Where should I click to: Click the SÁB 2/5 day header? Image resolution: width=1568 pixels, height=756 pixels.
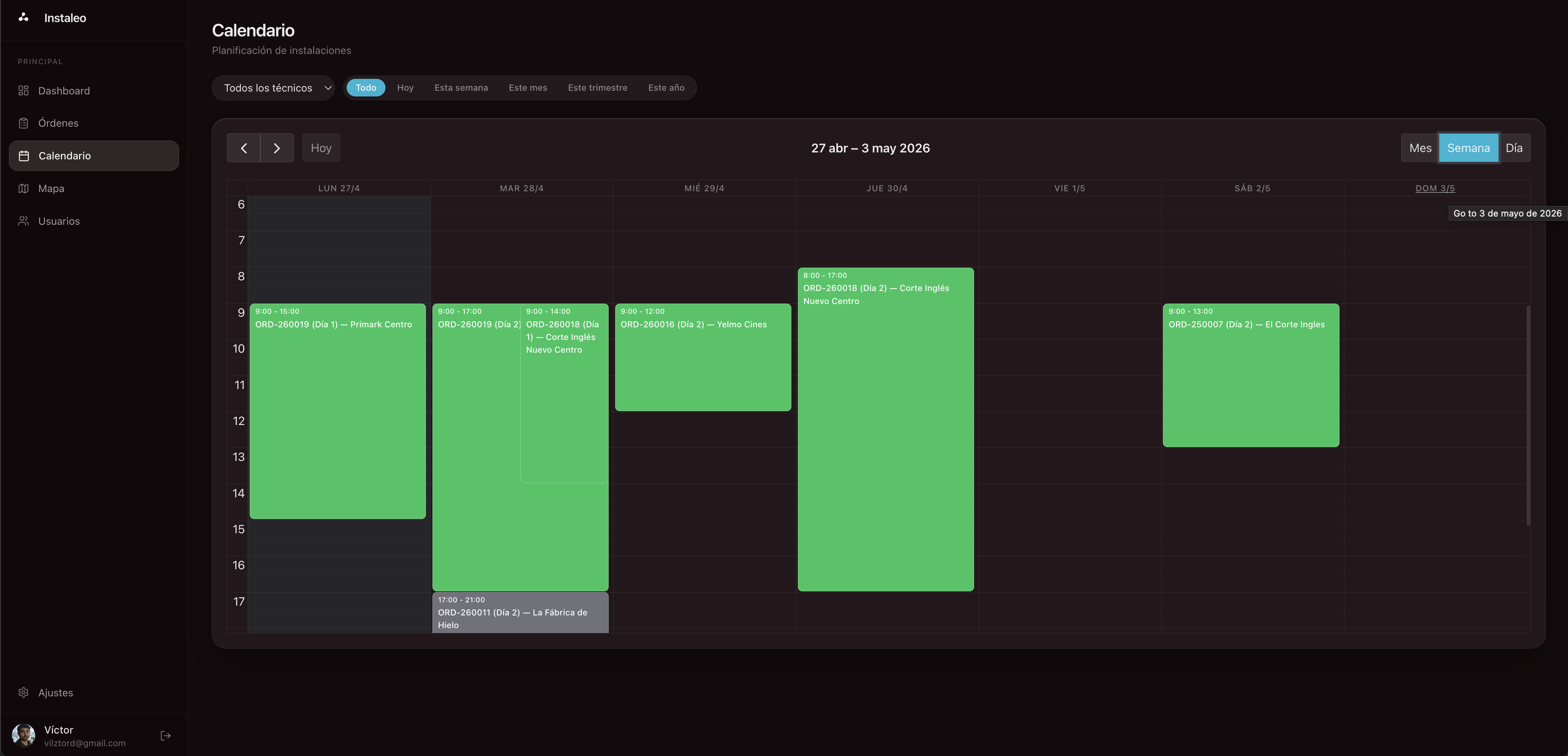tap(1252, 189)
